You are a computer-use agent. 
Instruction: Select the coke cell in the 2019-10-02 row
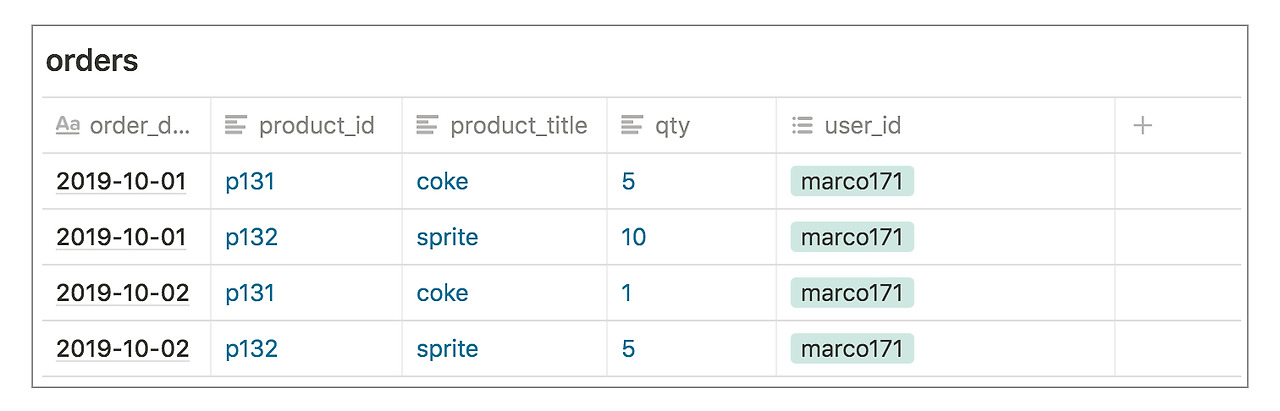point(442,293)
